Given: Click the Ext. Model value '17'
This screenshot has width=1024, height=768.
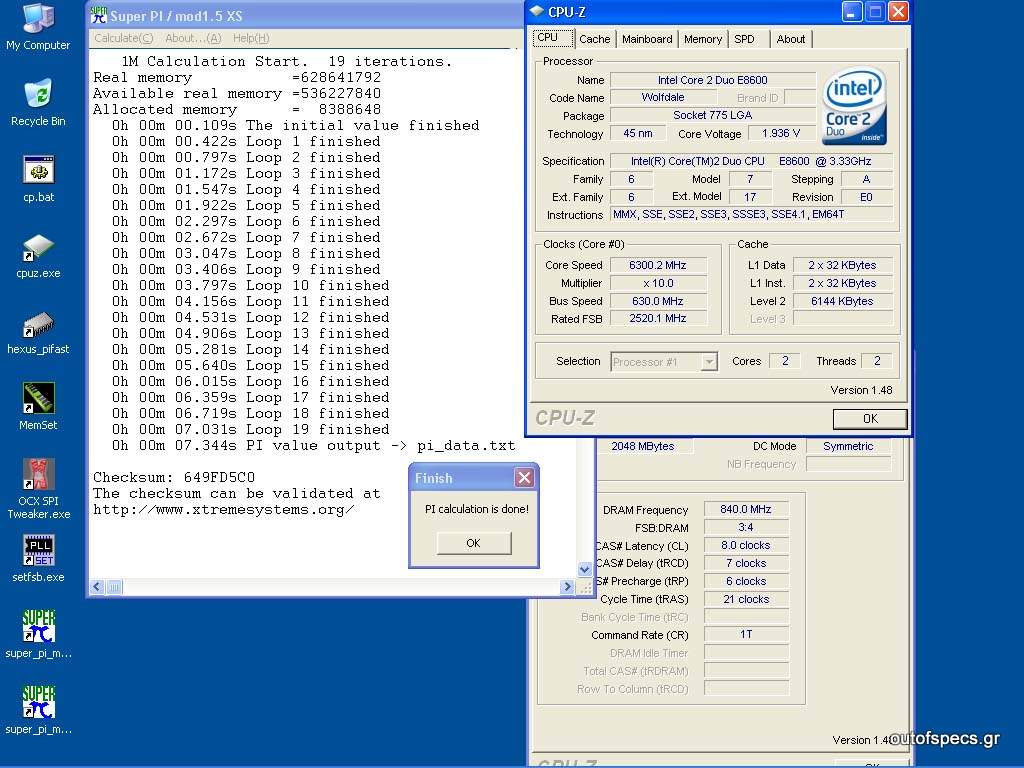Looking at the screenshot, I should (750, 197).
